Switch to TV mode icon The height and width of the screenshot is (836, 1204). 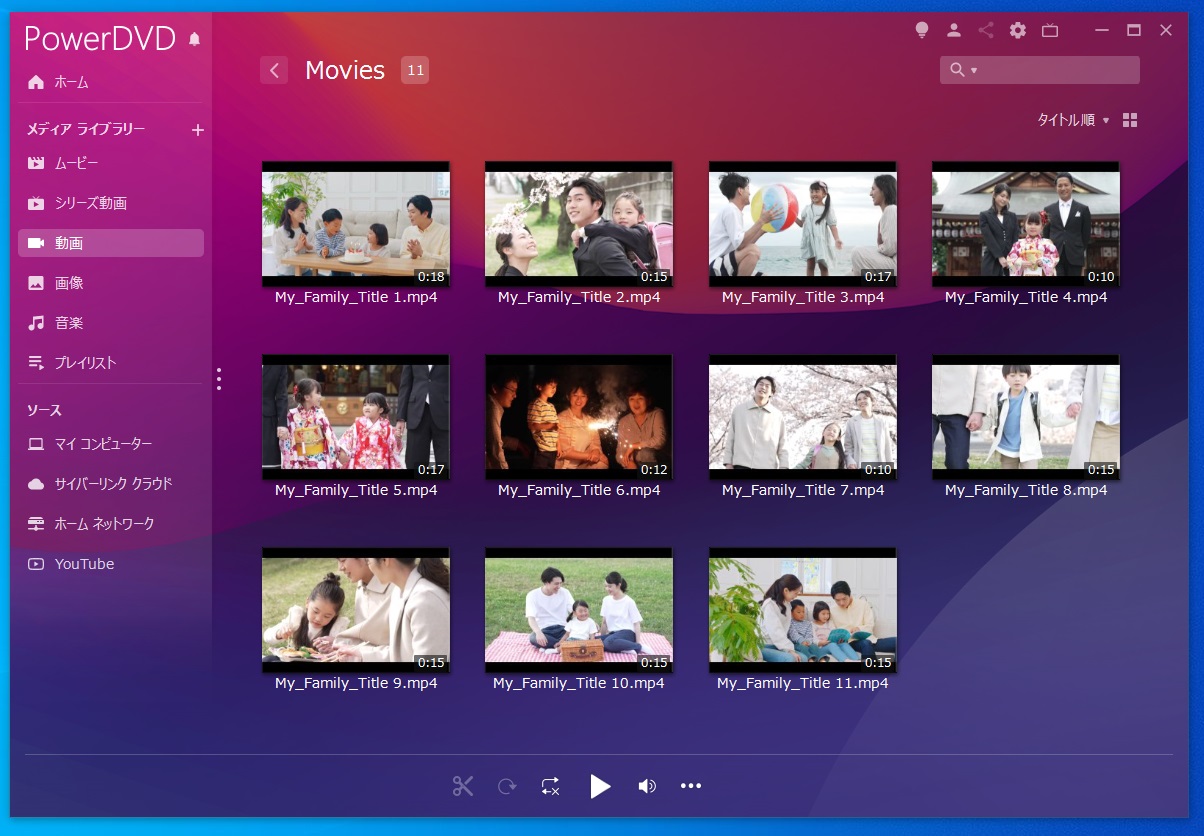(1050, 30)
